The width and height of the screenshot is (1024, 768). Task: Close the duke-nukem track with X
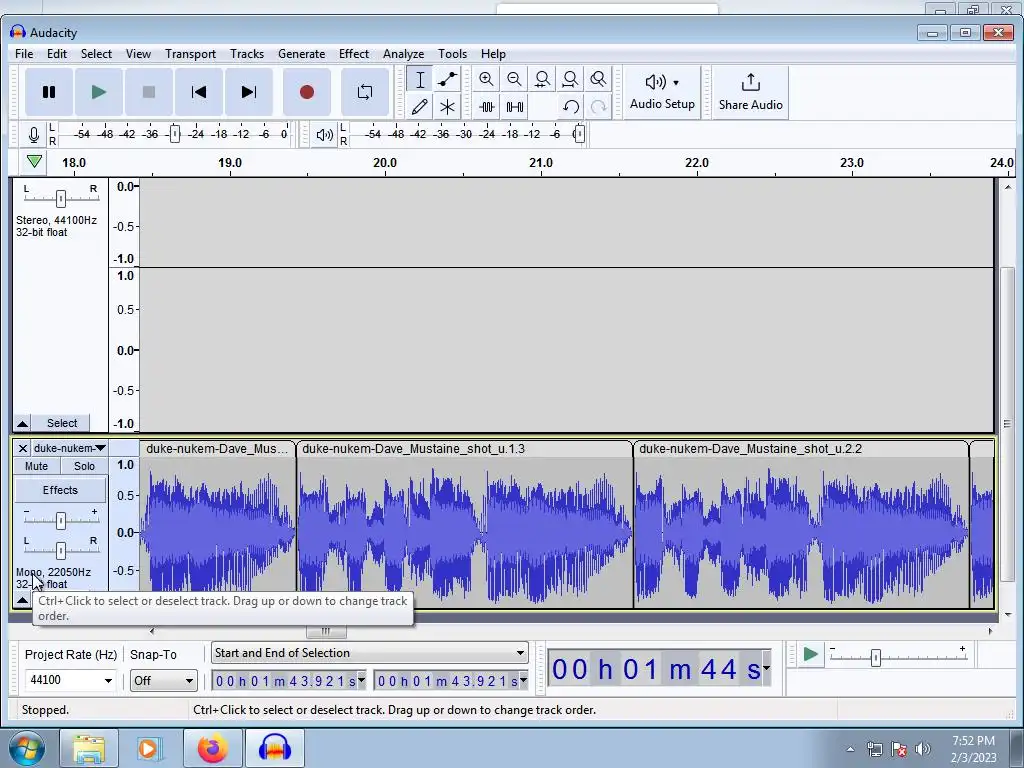(22, 448)
